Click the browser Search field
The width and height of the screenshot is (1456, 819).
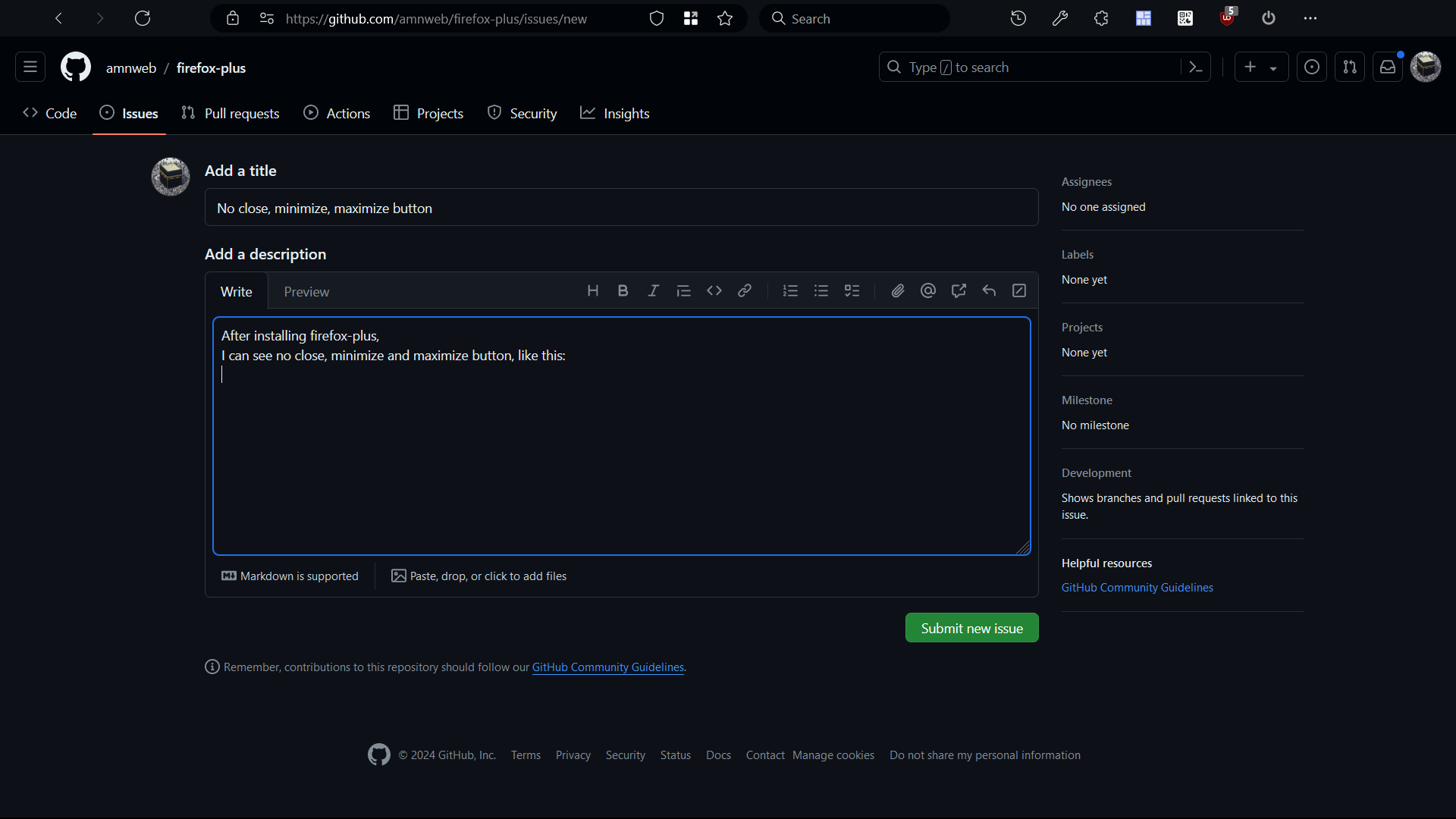[855, 18]
